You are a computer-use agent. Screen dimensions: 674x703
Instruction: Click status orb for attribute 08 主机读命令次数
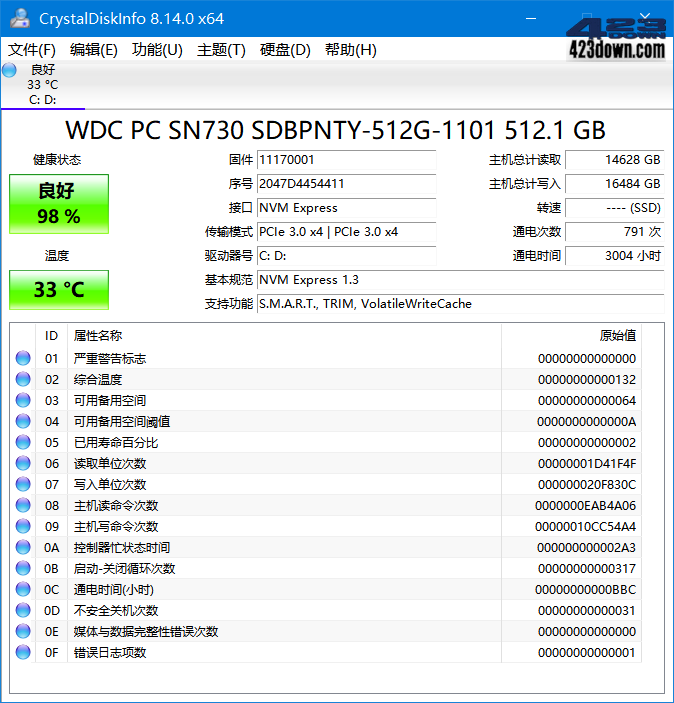click(23, 505)
